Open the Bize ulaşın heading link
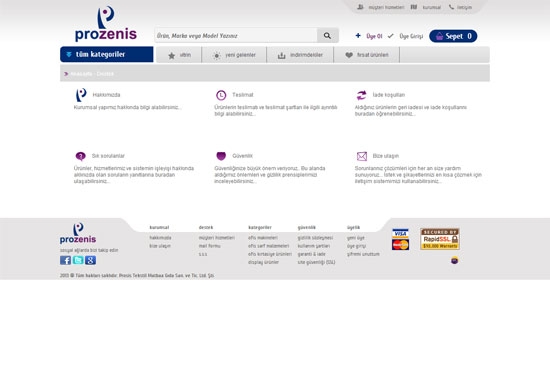 [386, 156]
